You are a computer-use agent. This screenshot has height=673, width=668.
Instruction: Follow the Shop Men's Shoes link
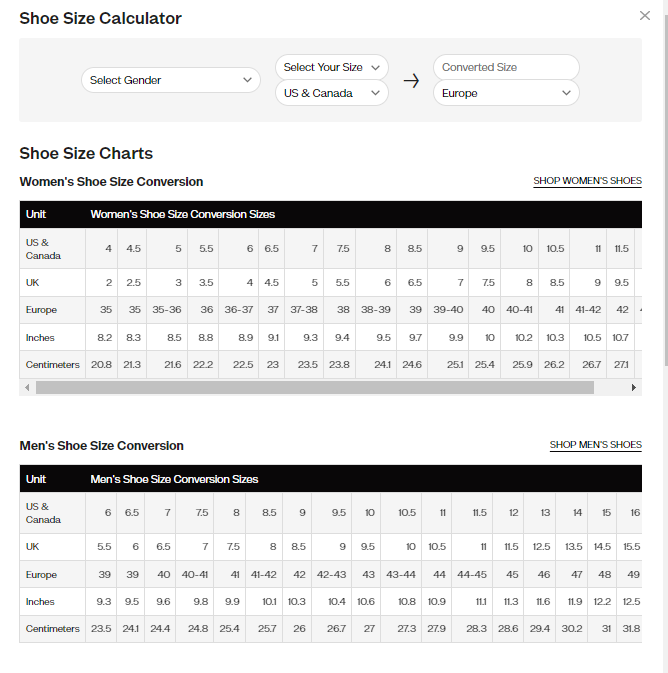click(595, 445)
